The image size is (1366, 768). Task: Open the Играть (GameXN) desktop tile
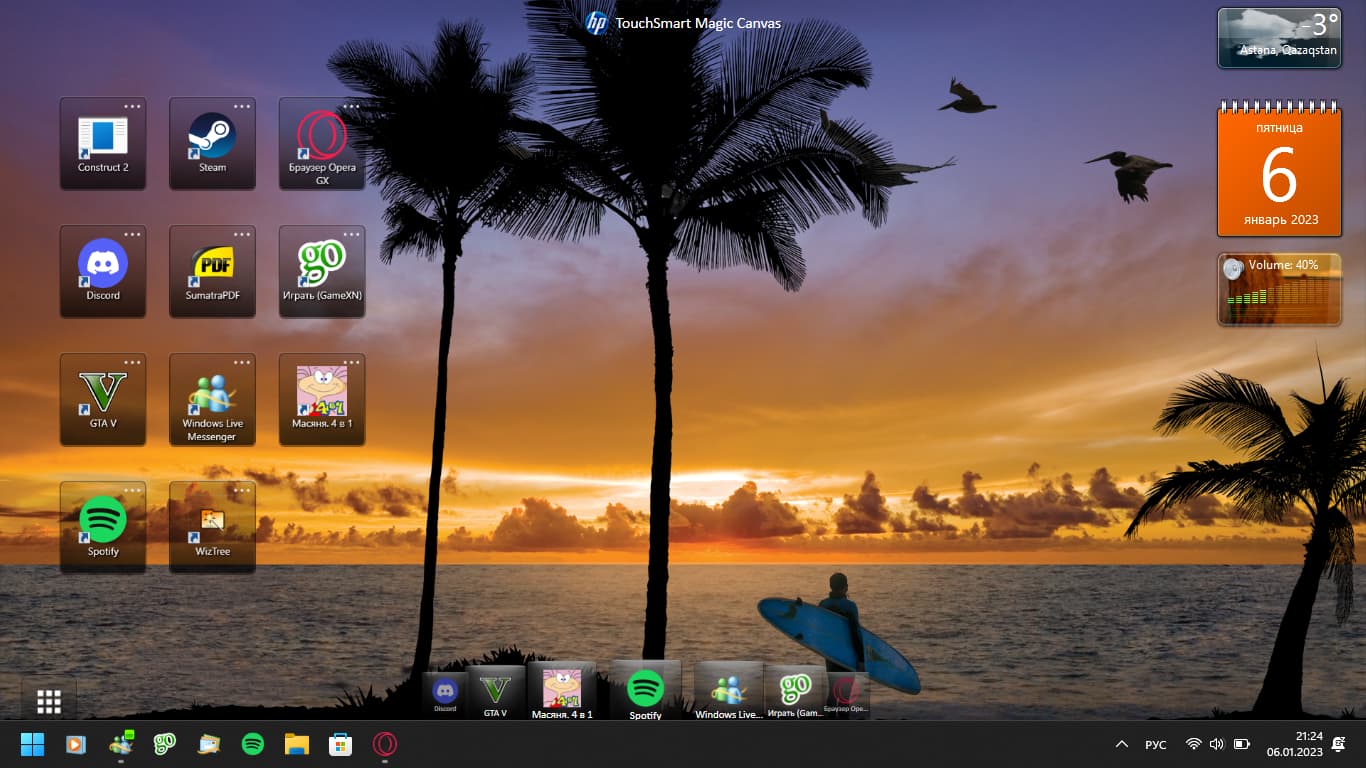click(322, 272)
